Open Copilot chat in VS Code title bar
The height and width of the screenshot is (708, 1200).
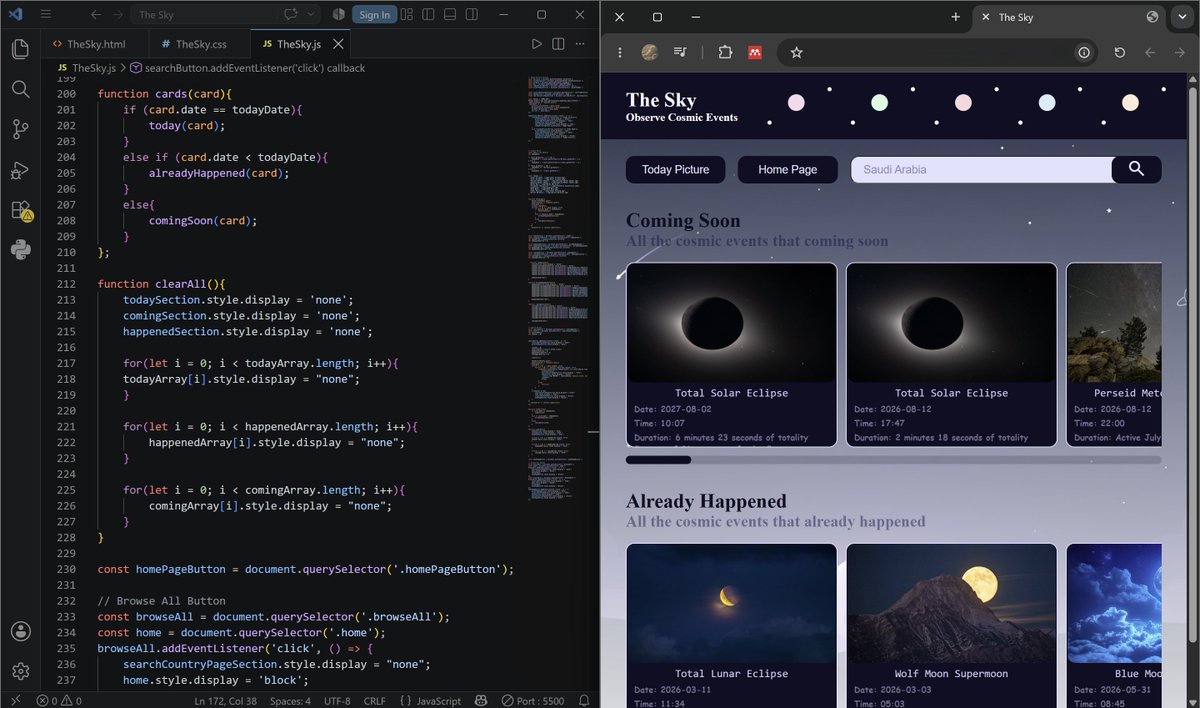pos(292,15)
